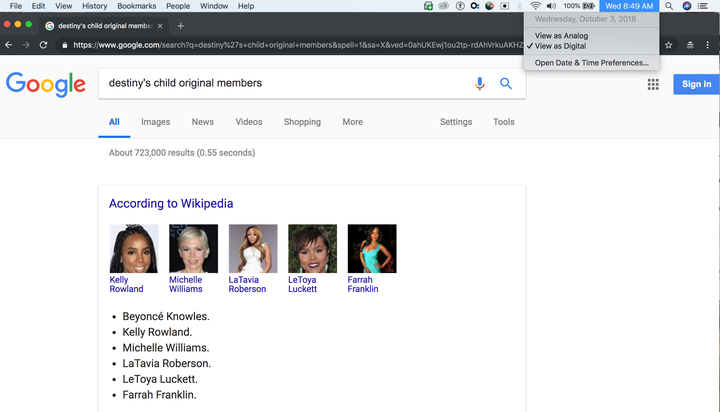720x412 pixels.
Task: Open Notification Center in the menu bar
Action: pyautogui.click(x=703, y=6)
